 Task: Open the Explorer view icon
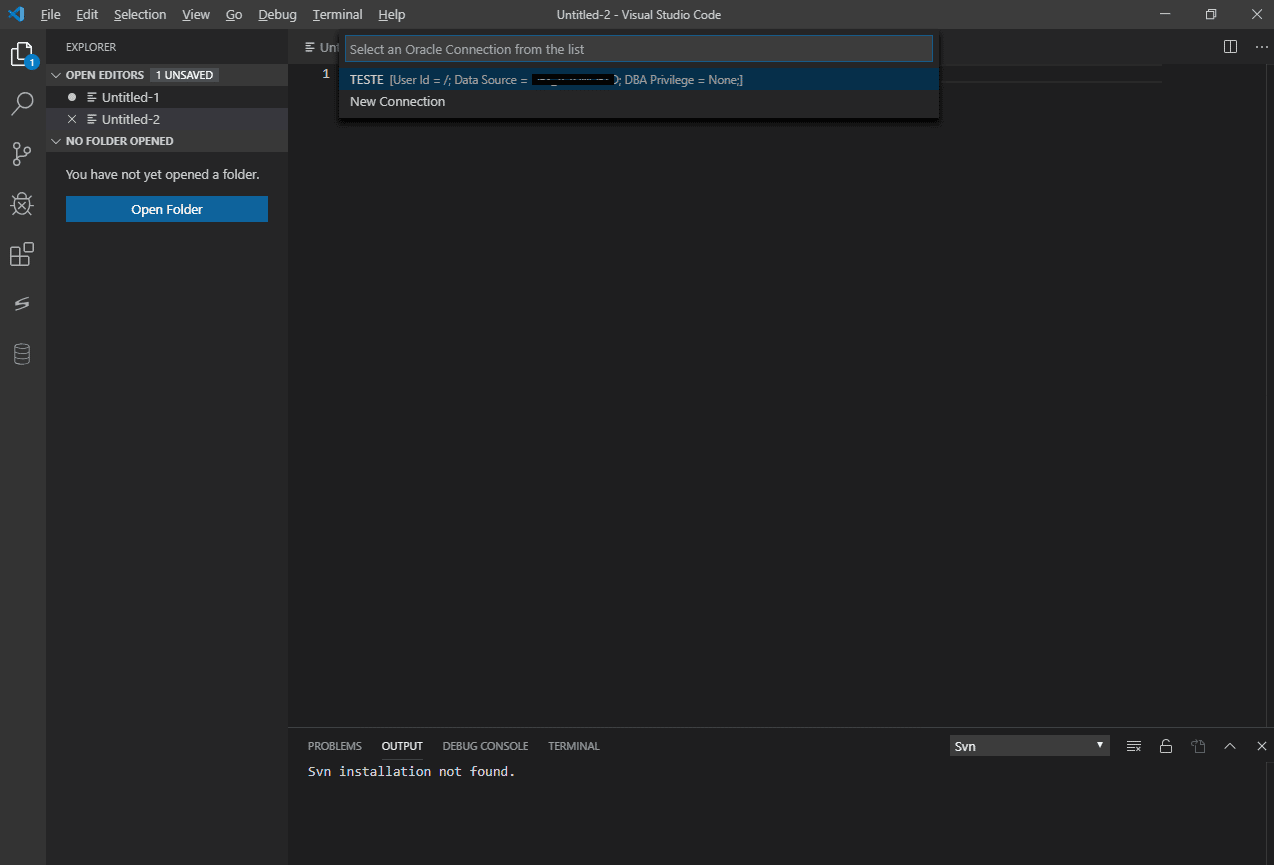(22, 55)
